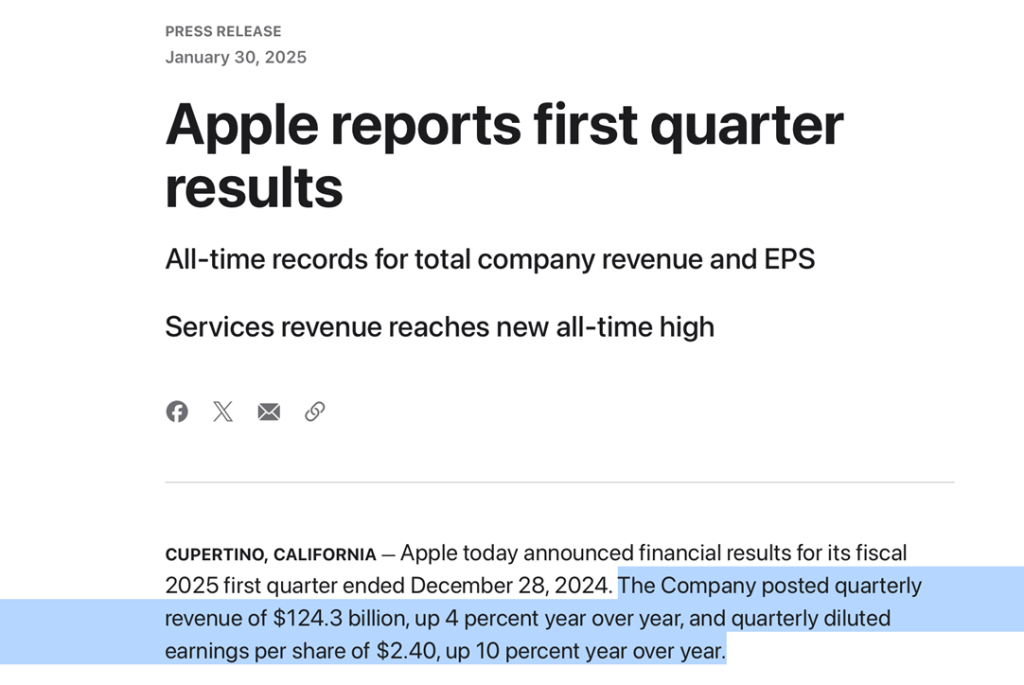The height and width of the screenshot is (685, 1024).
Task: Click the CUPERTINO, CALIFORNIA dateline
Action: 270,555
